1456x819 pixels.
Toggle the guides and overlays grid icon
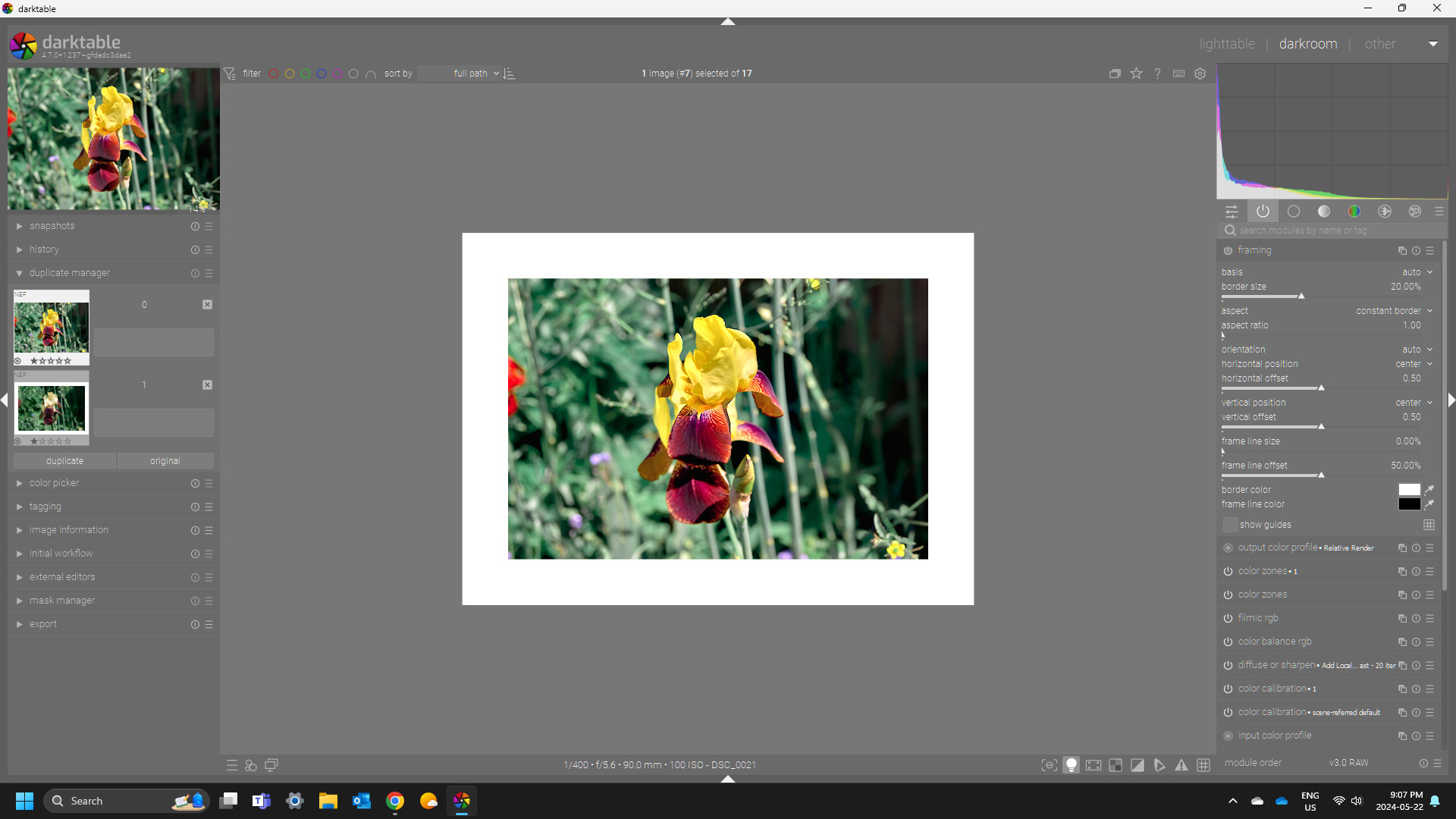click(1203, 765)
